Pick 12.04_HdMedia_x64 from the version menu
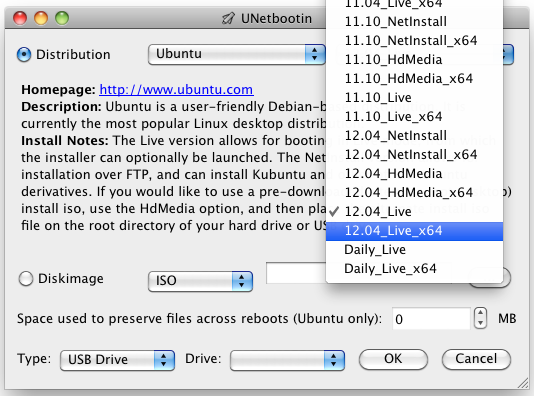Screen dimensions: 534x396 (x=414, y=193)
